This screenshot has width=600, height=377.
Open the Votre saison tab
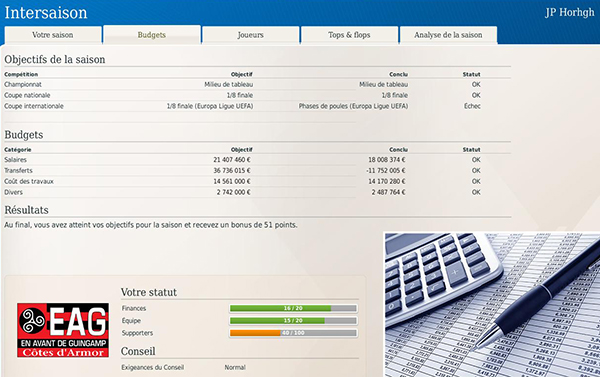click(x=53, y=35)
